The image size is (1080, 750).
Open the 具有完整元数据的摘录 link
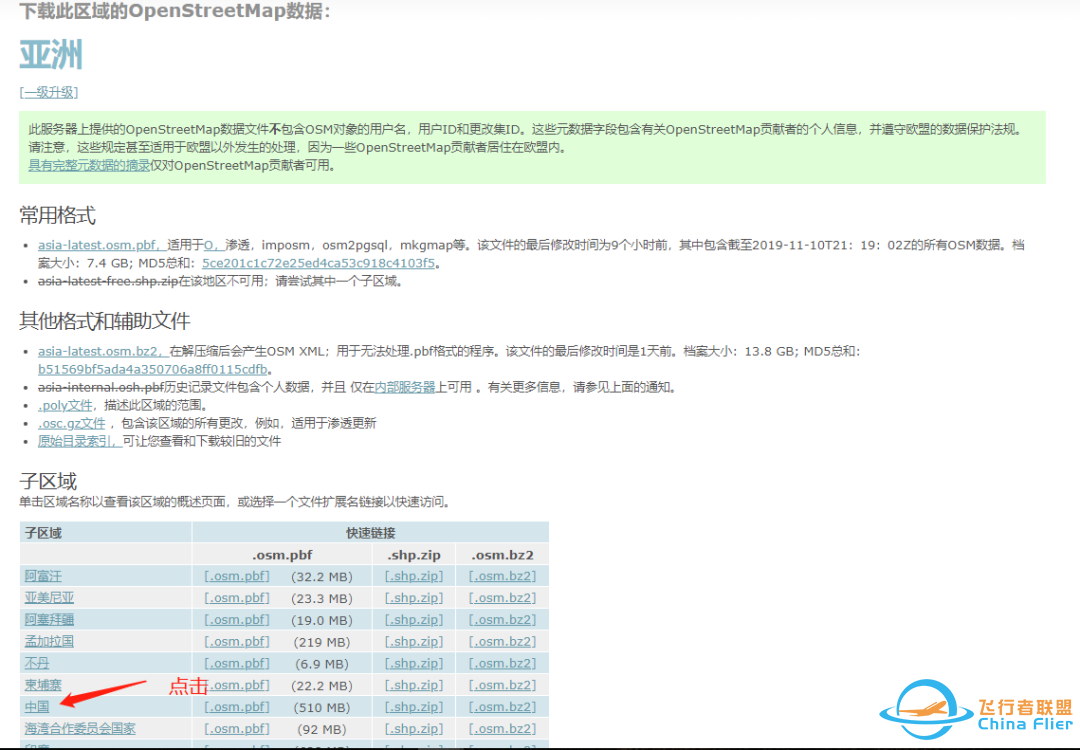point(89,165)
